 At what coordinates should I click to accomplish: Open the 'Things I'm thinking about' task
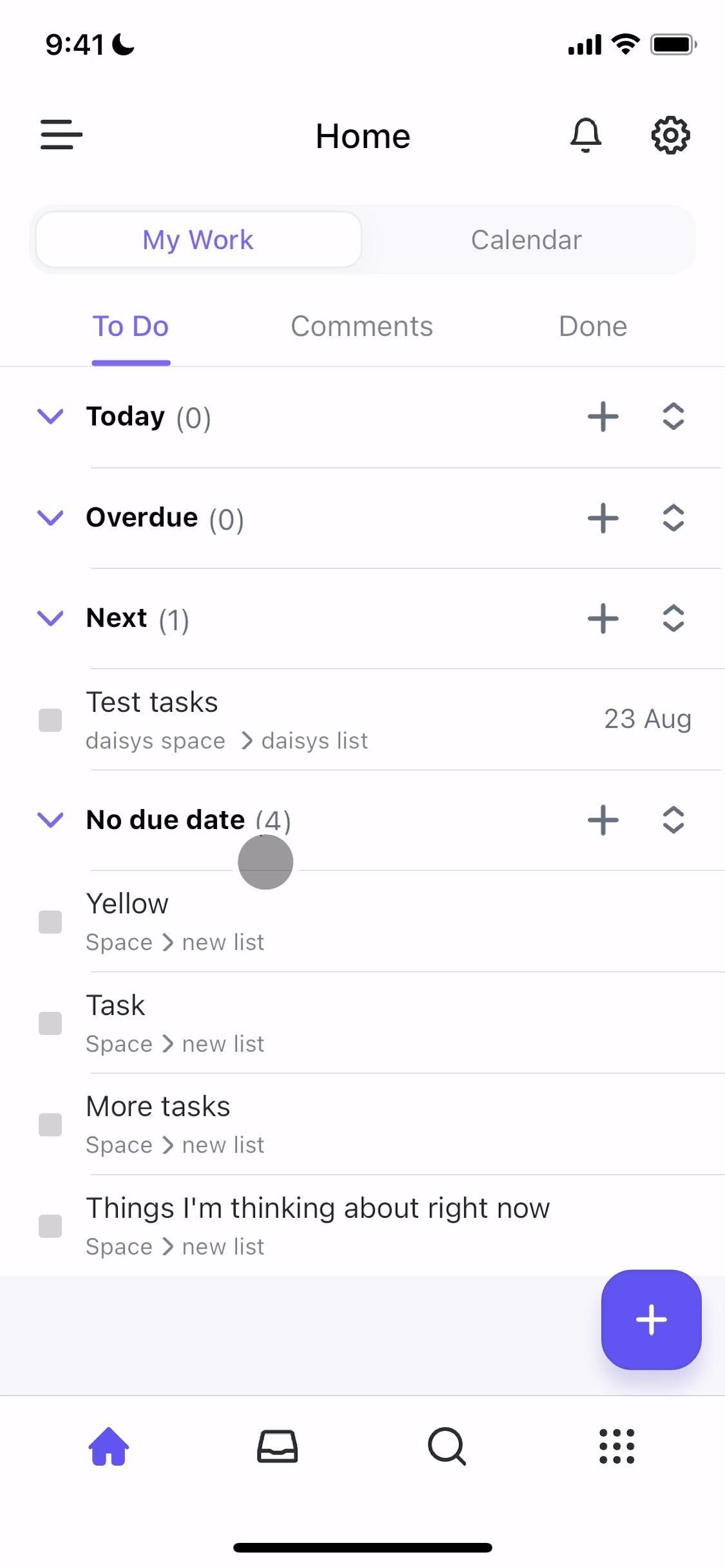point(317,1209)
